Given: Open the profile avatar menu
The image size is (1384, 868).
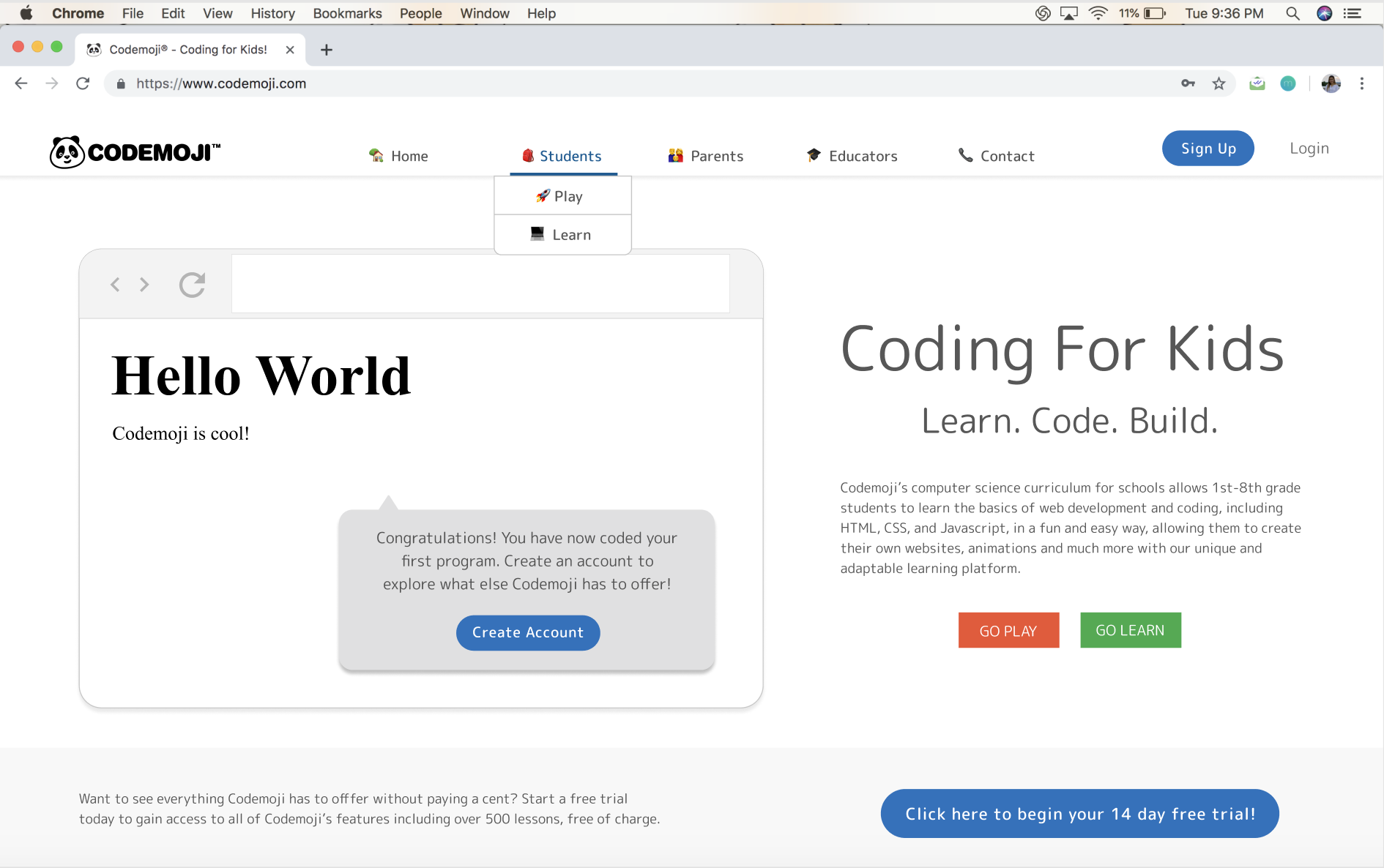Looking at the screenshot, I should tap(1331, 83).
